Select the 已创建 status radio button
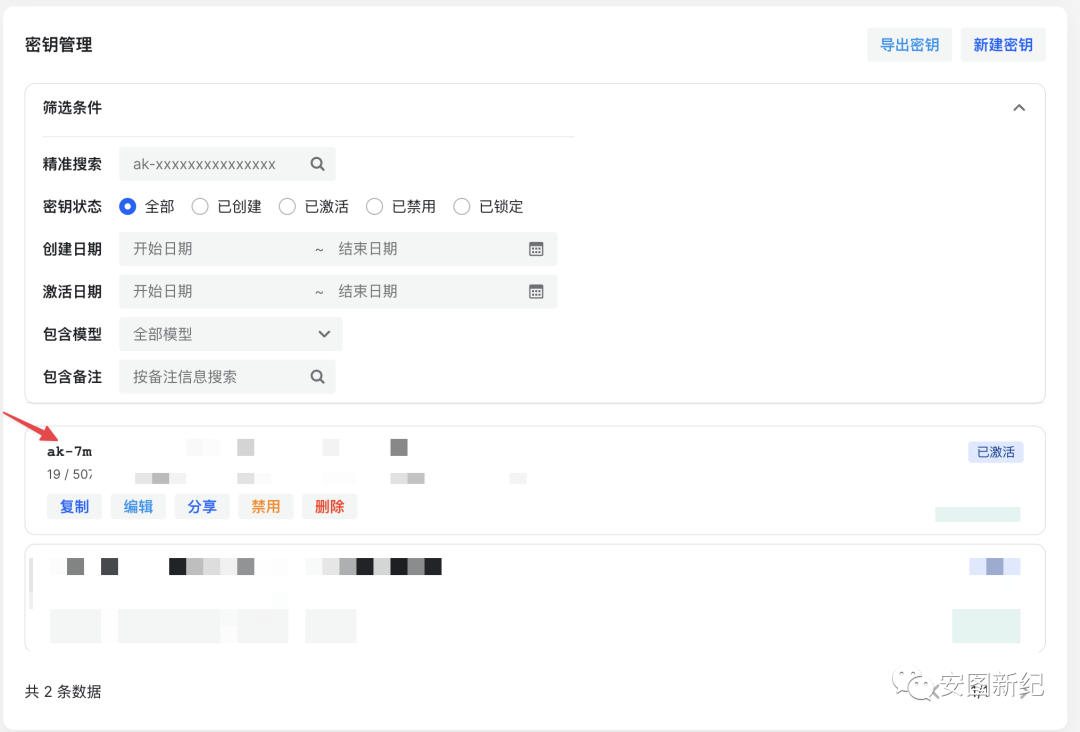The image size is (1080, 732). tap(200, 207)
